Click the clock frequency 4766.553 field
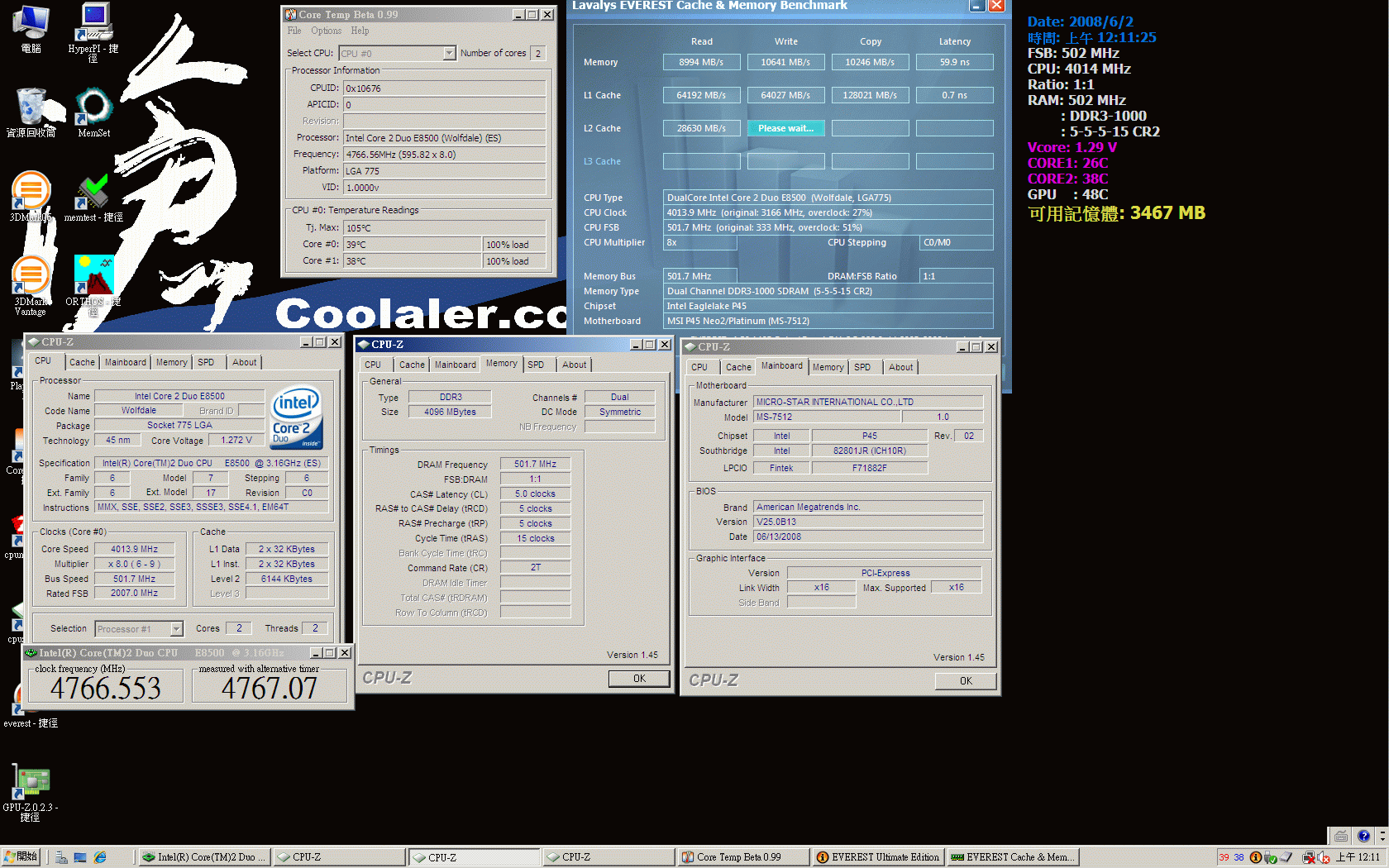The height and width of the screenshot is (868, 1389). pos(106,688)
